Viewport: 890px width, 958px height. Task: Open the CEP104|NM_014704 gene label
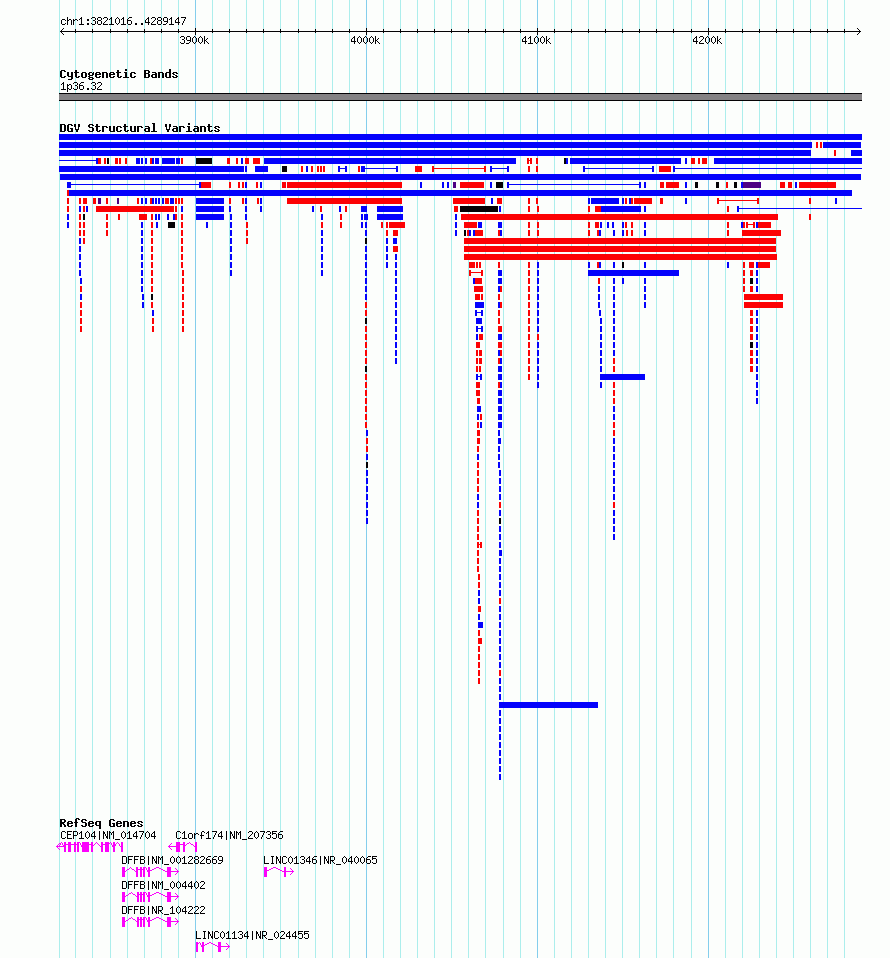108,835
